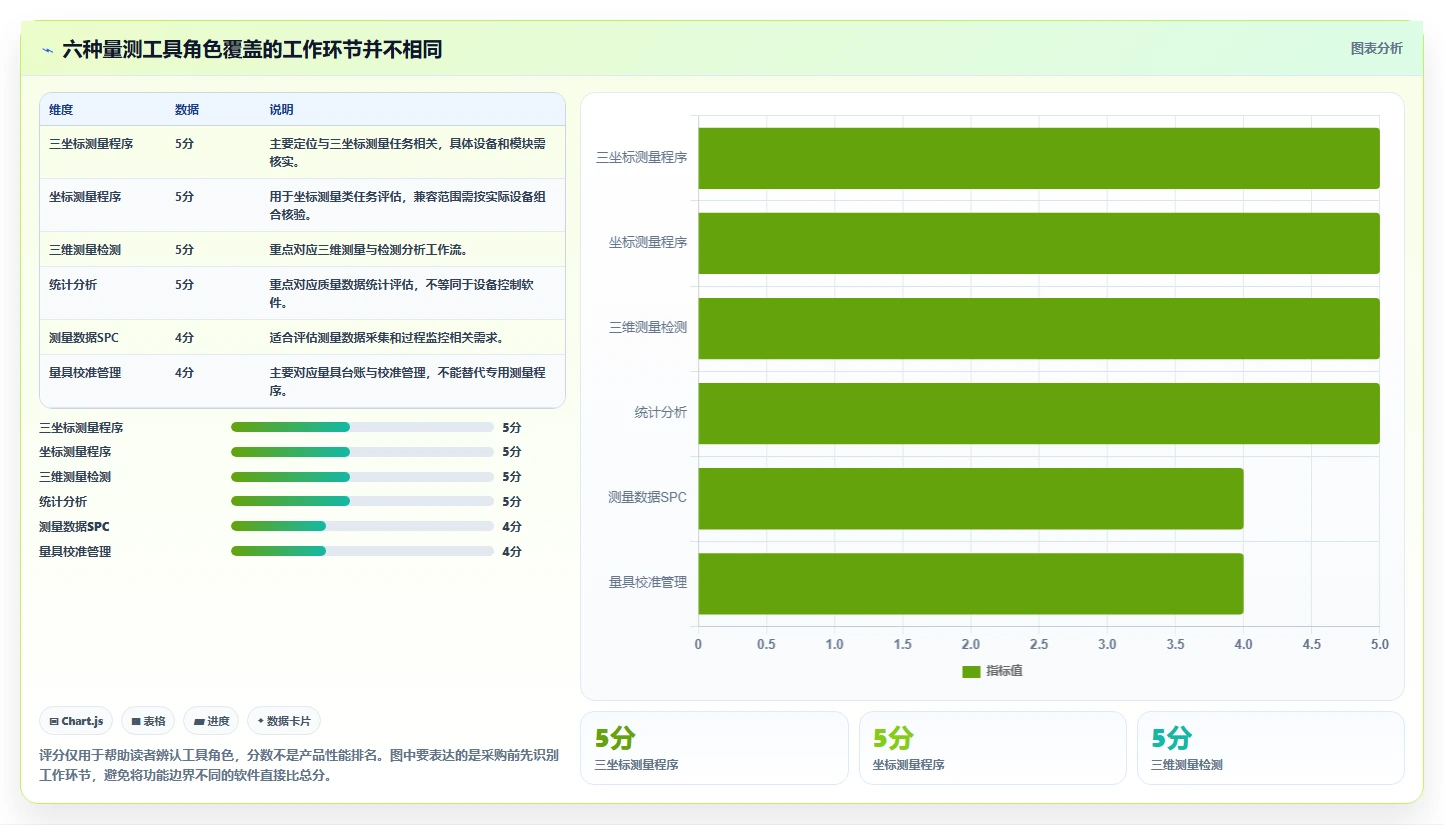Open the 5分 三坐标测量程序 data card

tap(714, 748)
